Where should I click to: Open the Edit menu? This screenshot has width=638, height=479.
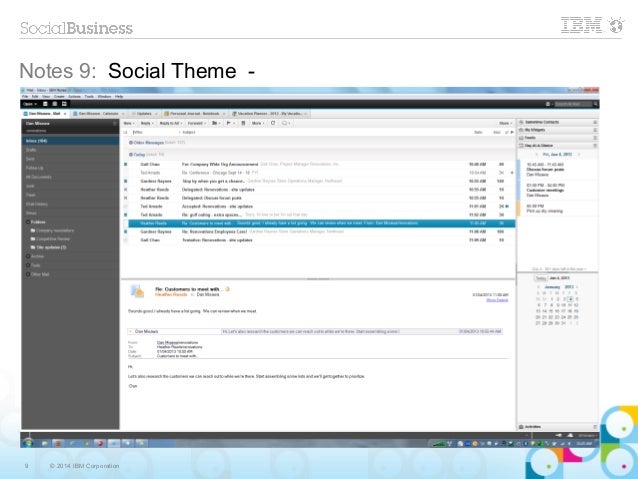coord(35,96)
